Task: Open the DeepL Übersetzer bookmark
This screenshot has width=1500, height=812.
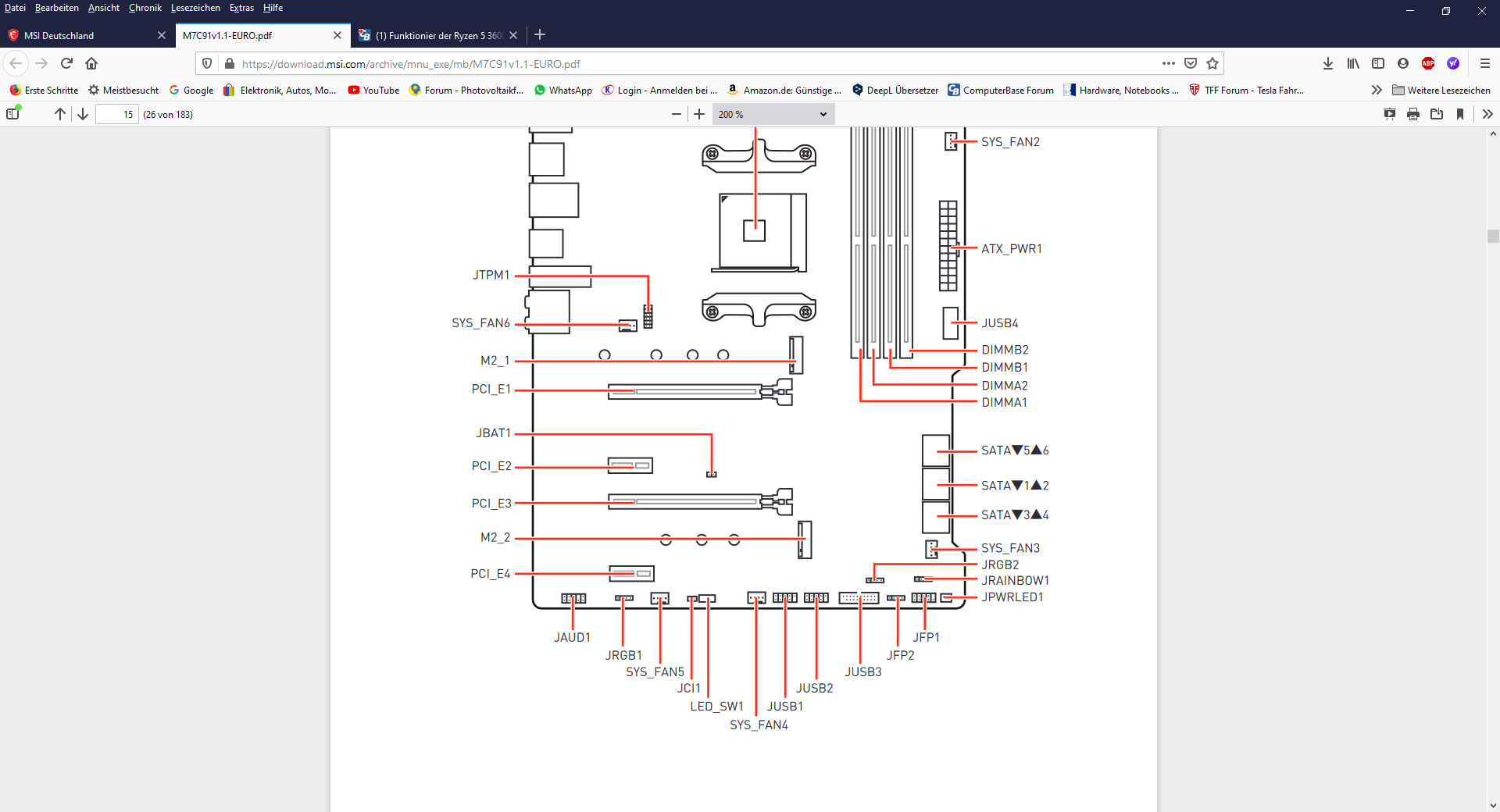Action: coord(895,90)
